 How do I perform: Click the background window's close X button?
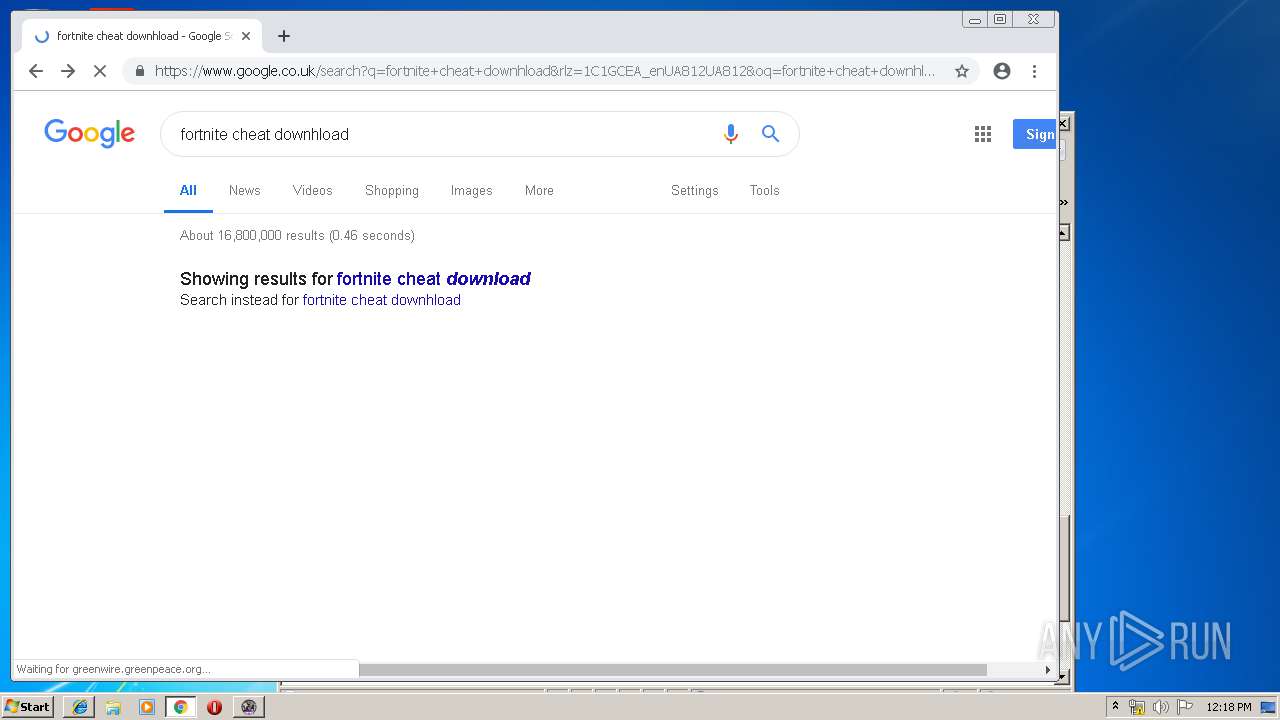pyautogui.click(x=1064, y=123)
